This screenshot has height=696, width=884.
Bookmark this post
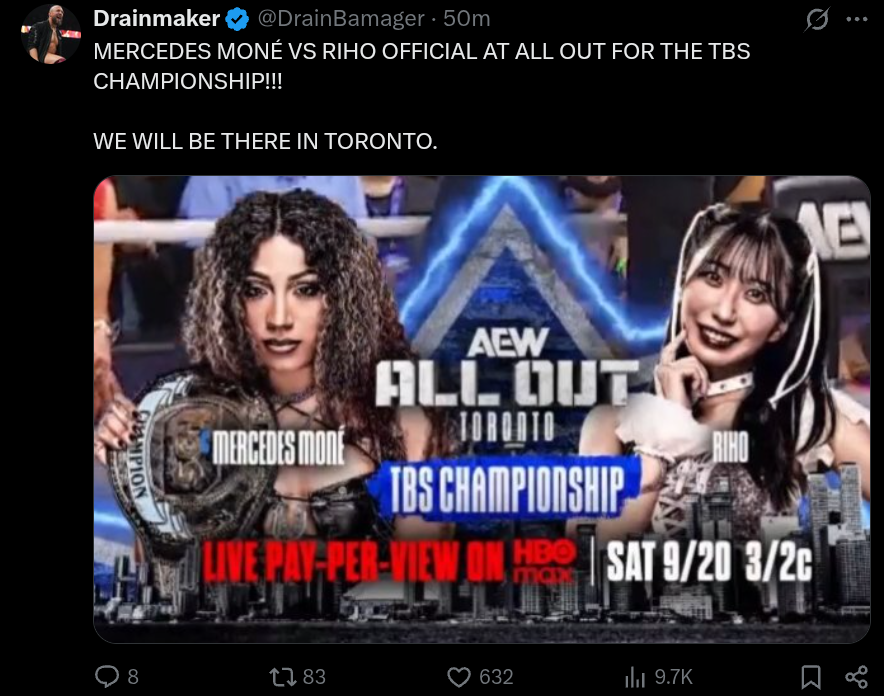coord(811,677)
